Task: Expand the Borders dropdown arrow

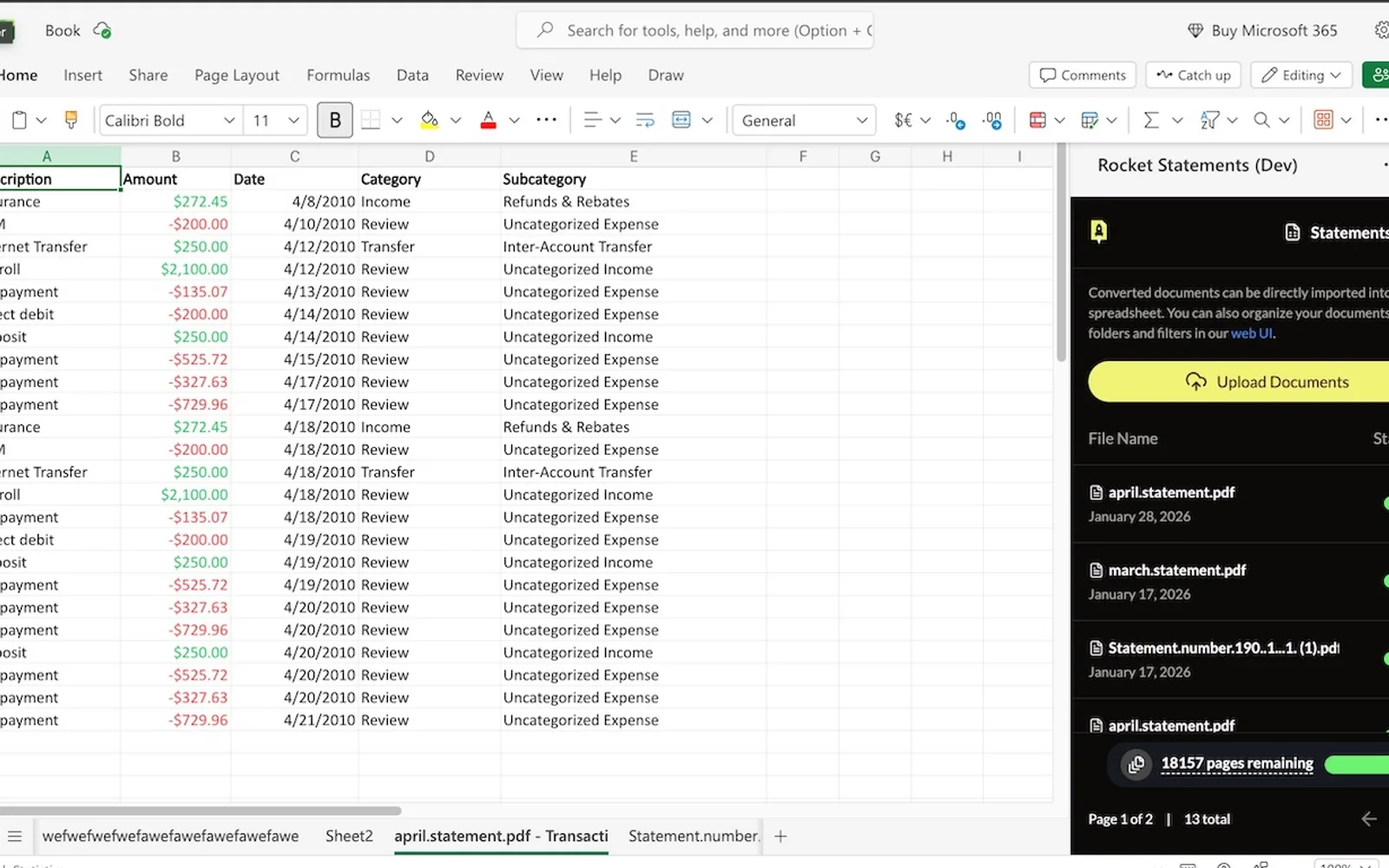Action: tap(397, 120)
